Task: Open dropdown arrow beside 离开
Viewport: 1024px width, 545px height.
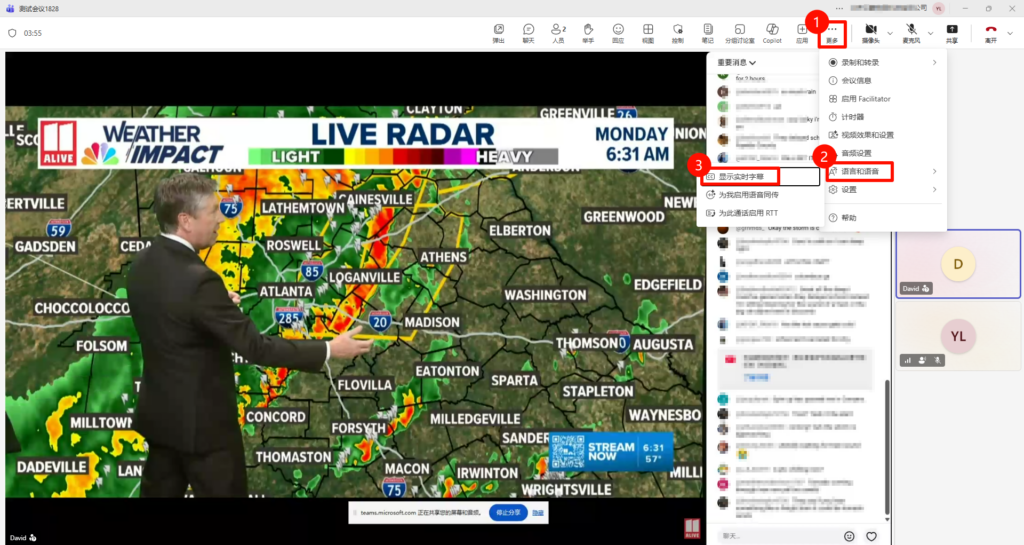Action: pyautogui.click(x=1010, y=33)
